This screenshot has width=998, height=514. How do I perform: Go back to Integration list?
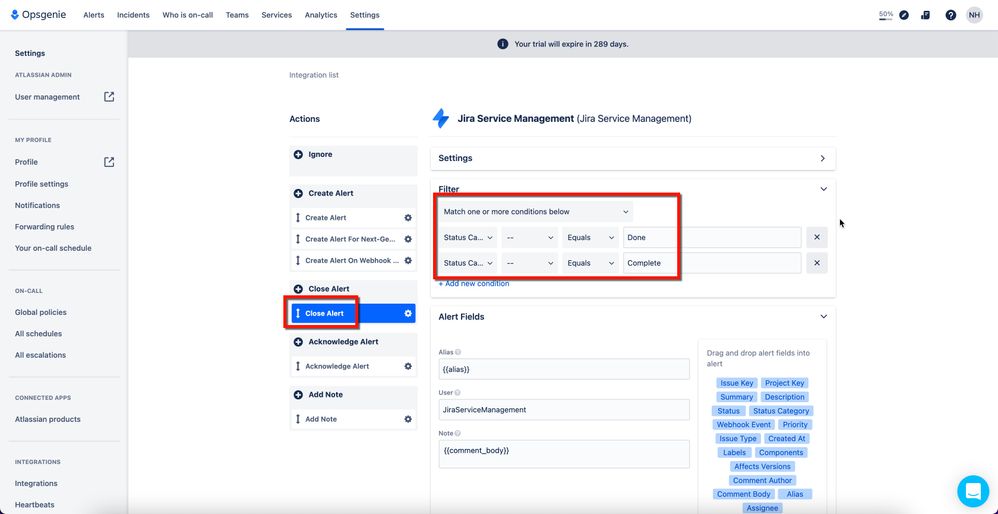click(x=314, y=75)
